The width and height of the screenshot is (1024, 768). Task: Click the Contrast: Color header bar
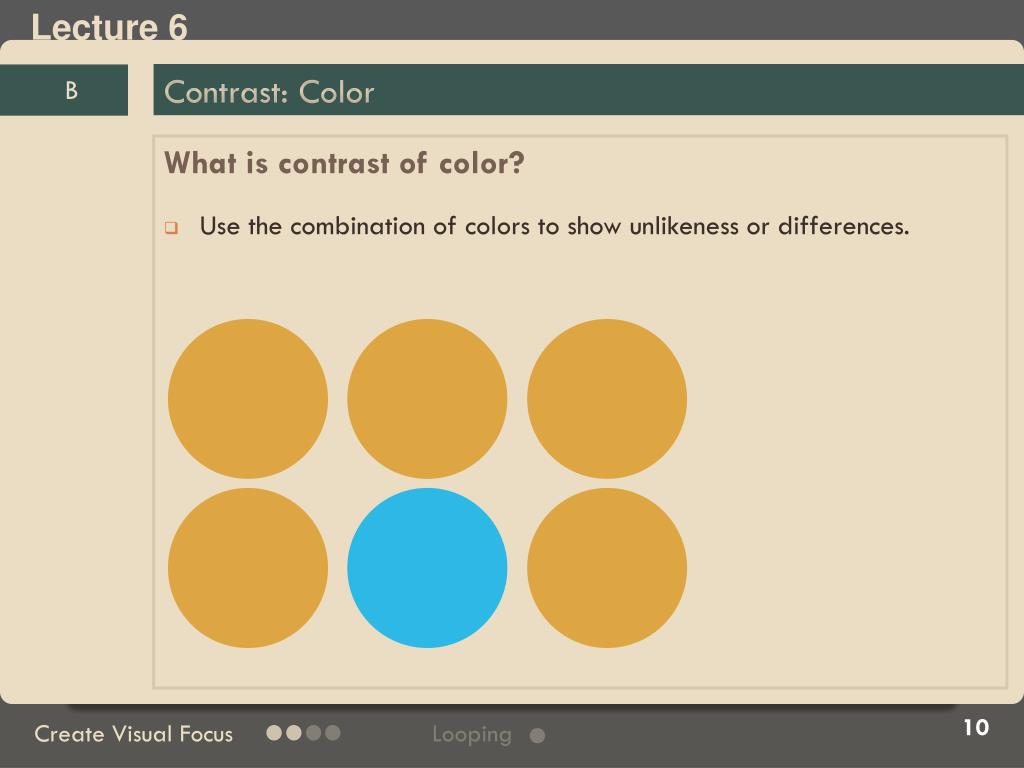588,89
